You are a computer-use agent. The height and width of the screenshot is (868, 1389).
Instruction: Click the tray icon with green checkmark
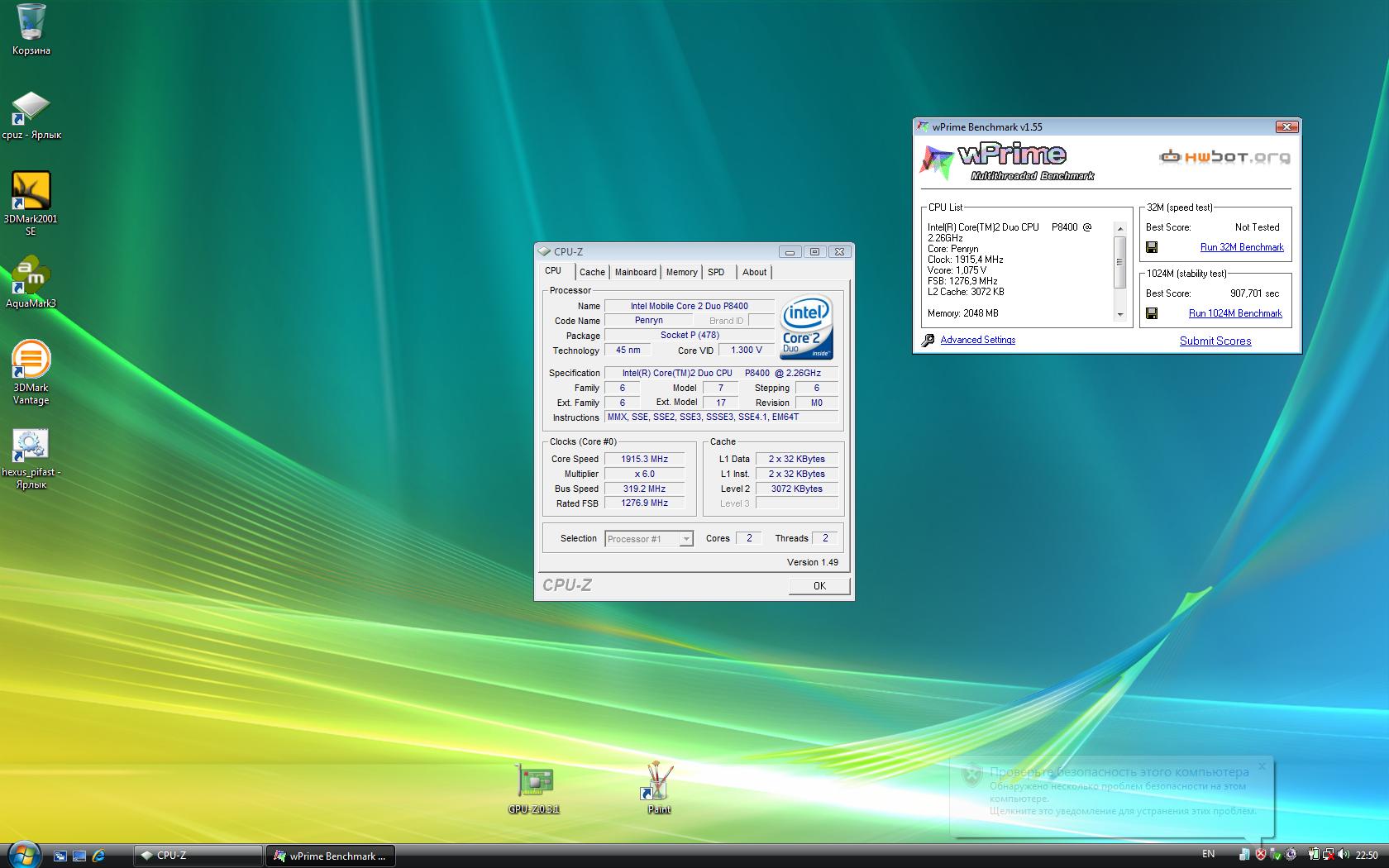click(x=1276, y=854)
